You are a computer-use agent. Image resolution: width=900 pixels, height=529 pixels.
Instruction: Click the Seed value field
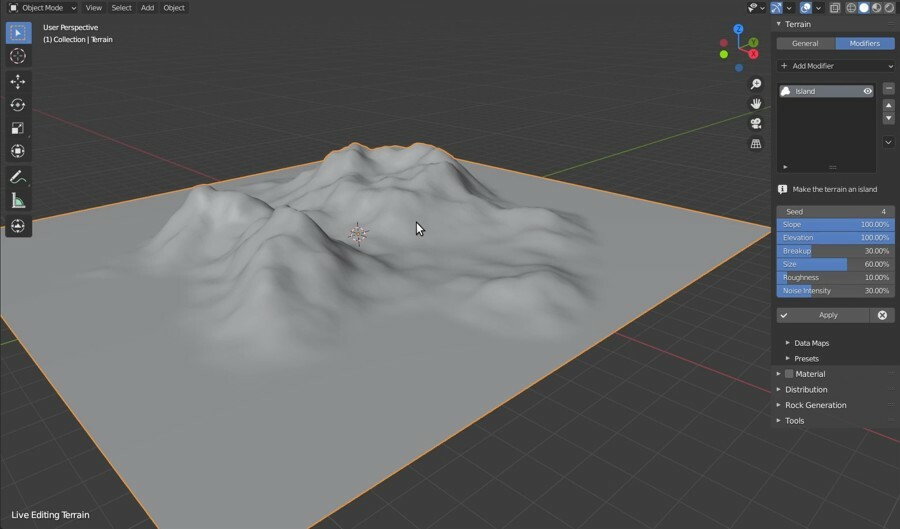(x=835, y=212)
